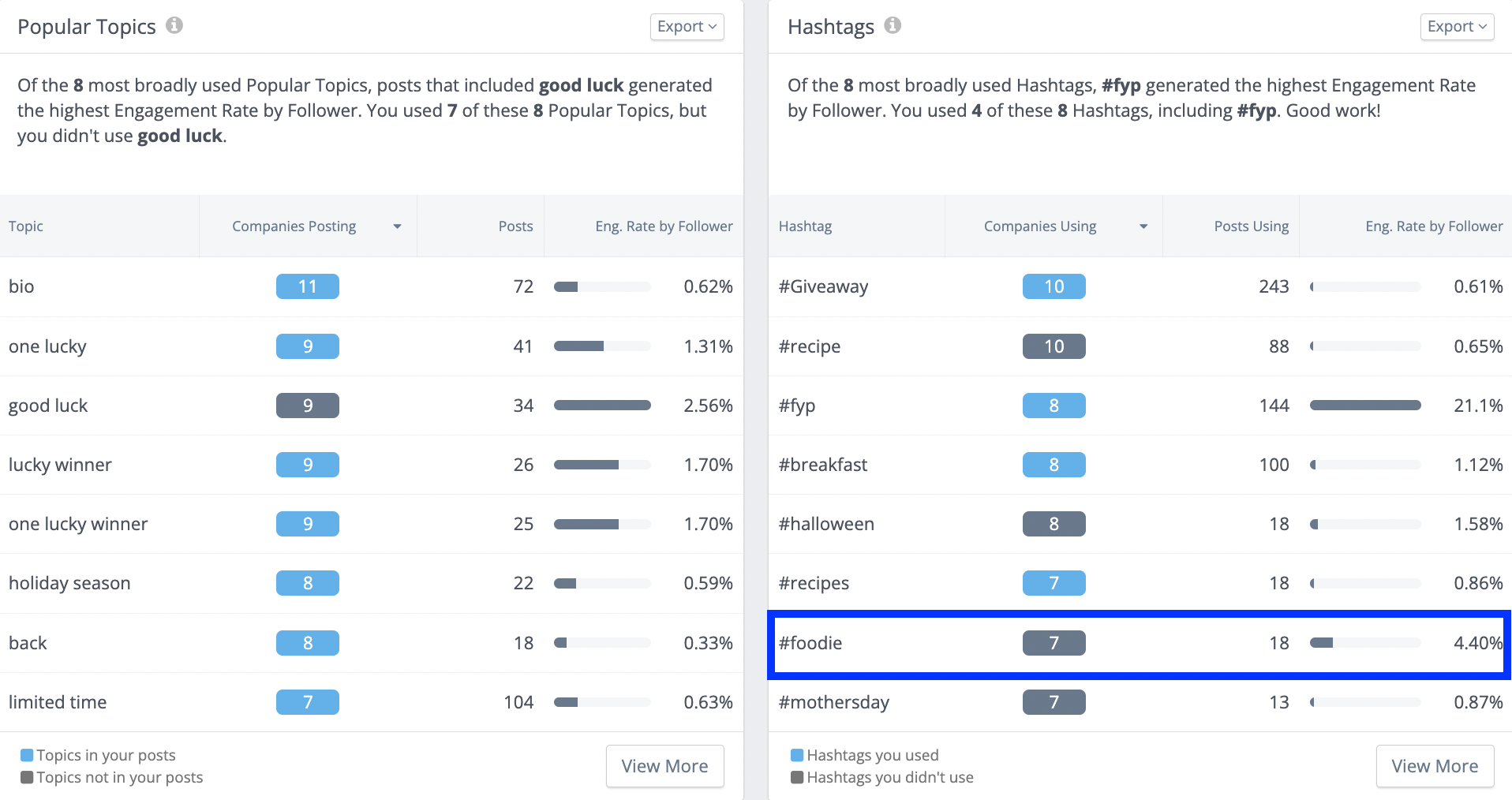Open the Export dropdown in Popular Topics panel

[686, 26]
